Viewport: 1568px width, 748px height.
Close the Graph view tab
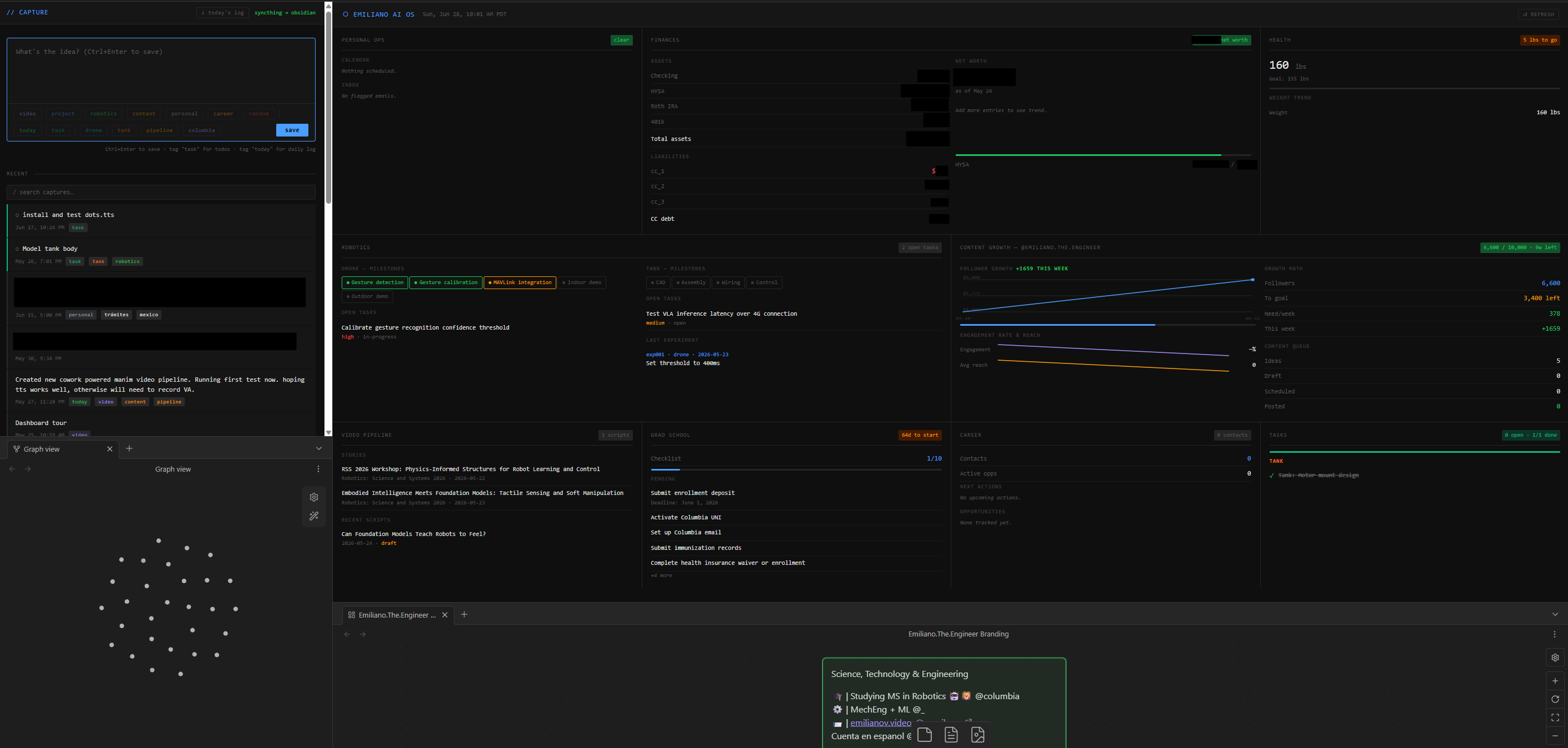click(x=110, y=449)
